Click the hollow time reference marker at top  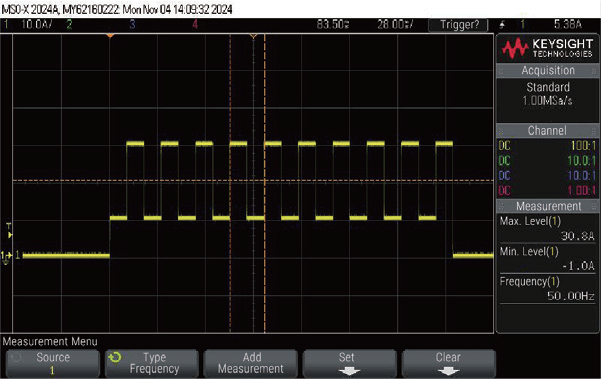coord(253,36)
